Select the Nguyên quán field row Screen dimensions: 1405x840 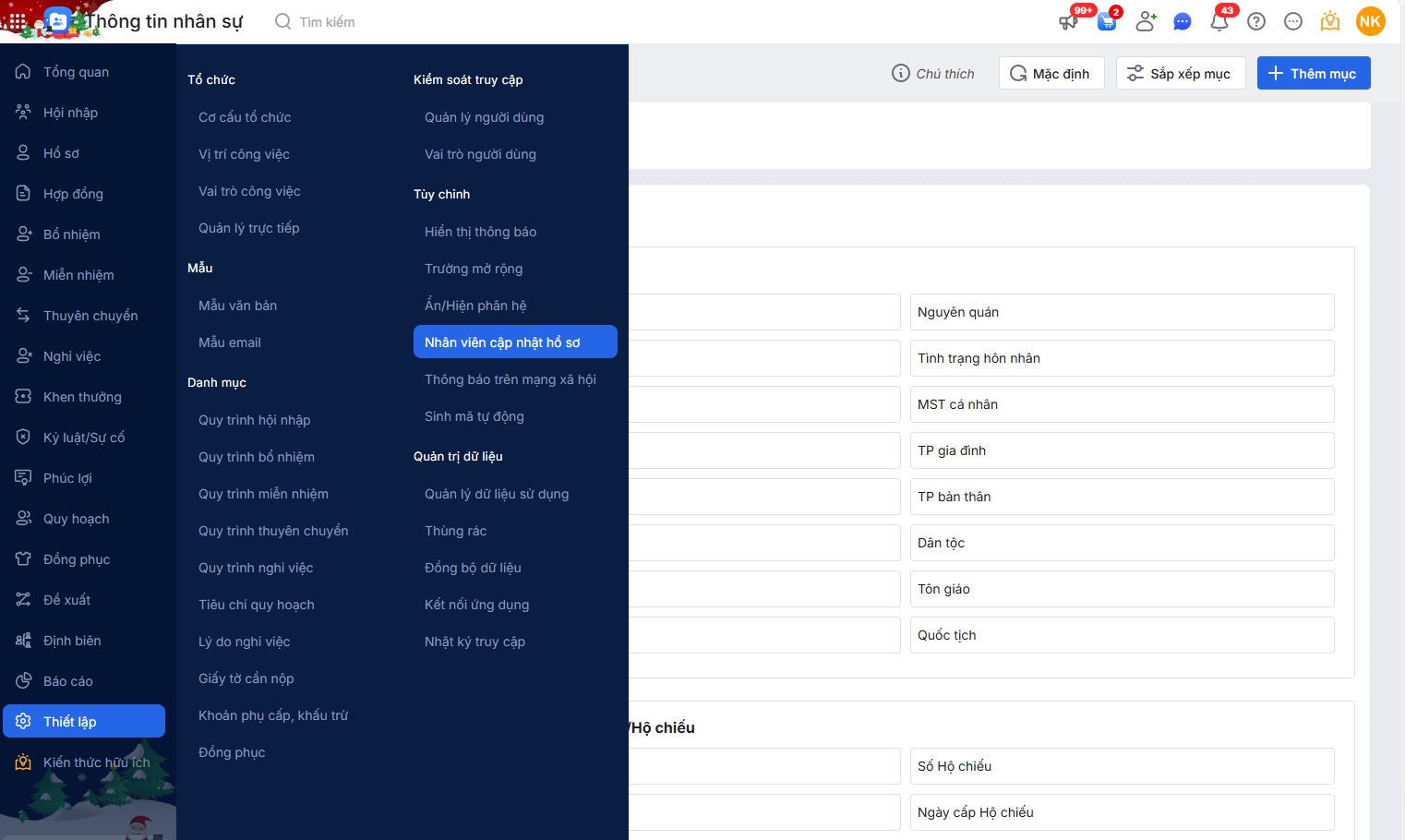(x=1122, y=312)
